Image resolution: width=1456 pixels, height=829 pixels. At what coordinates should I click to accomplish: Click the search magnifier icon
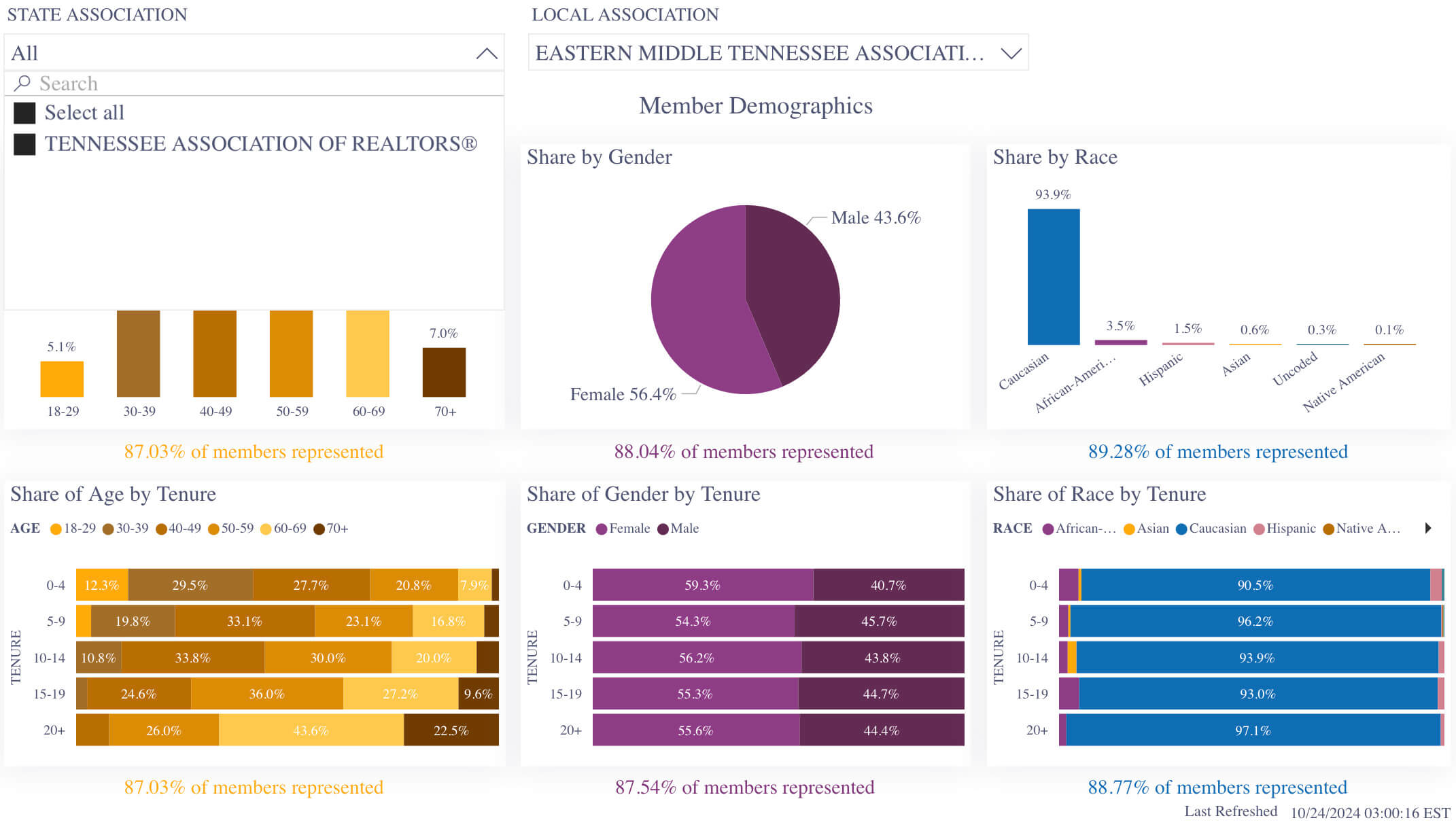(22, 83)
